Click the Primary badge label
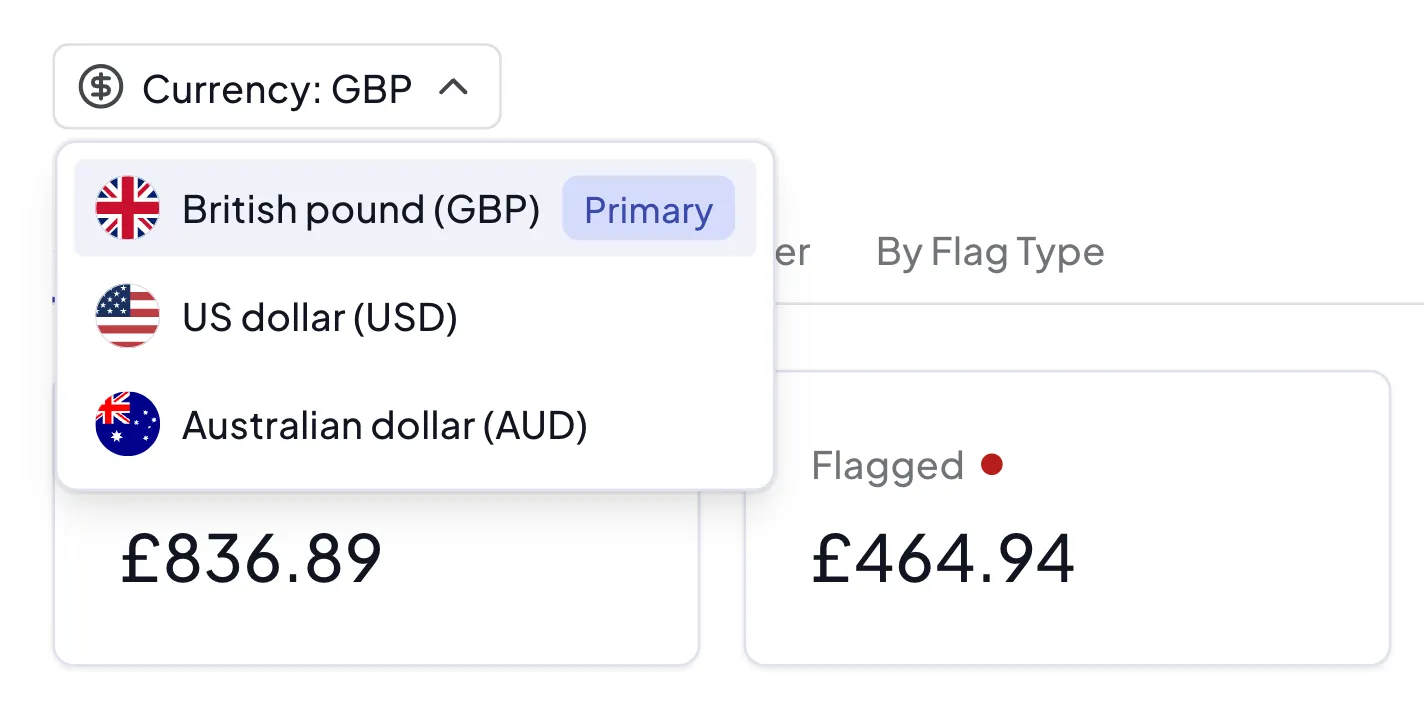 click(x=648, y=209)
